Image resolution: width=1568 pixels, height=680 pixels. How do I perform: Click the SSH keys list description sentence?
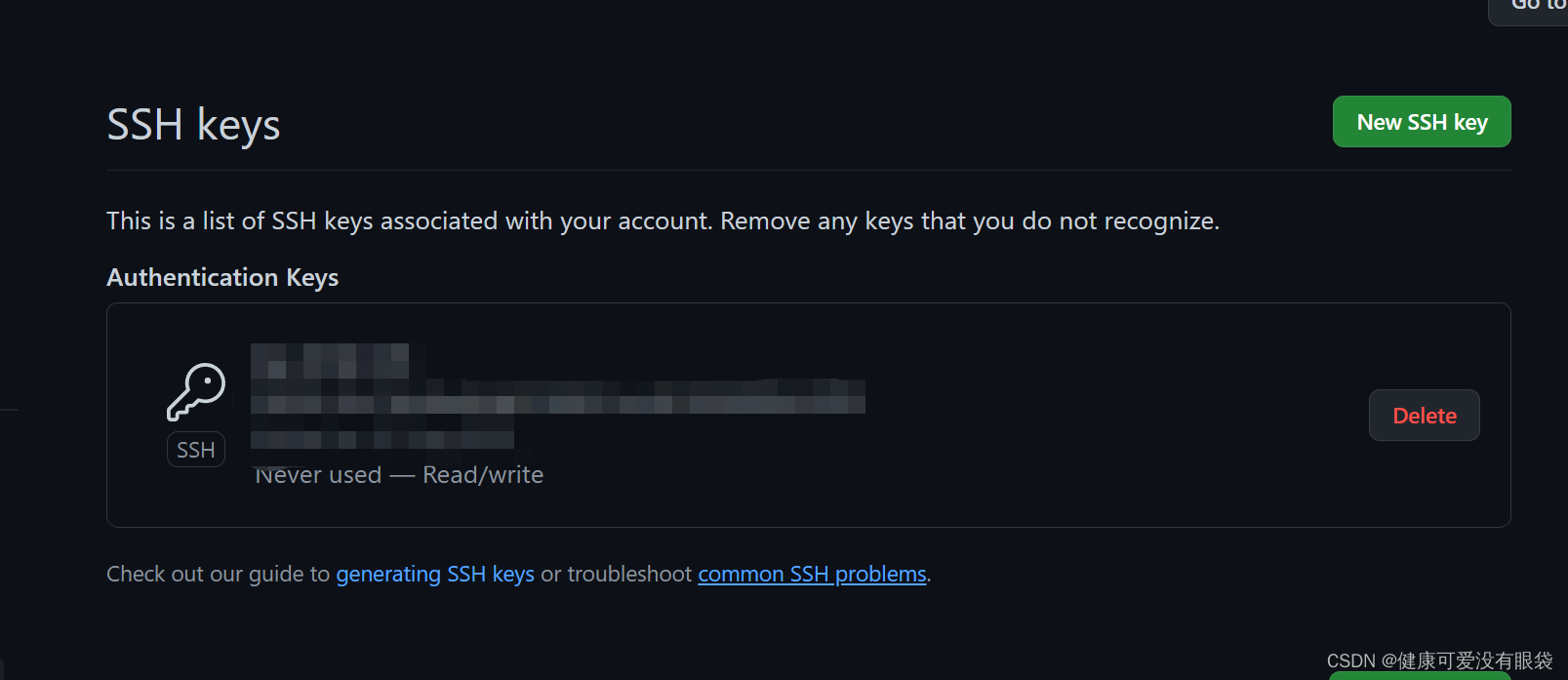[x=663, y=221]
